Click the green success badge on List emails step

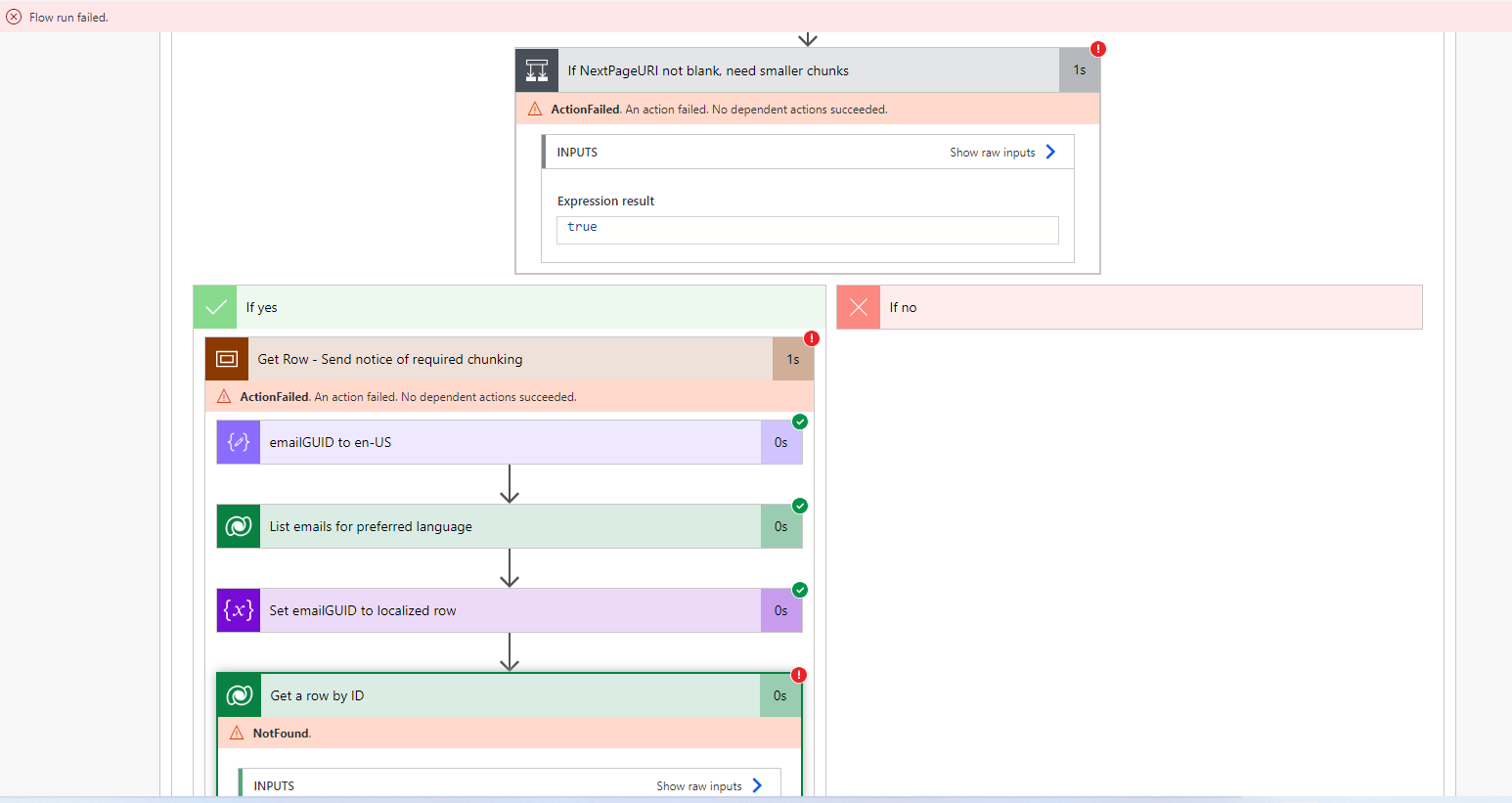[799, 506]
